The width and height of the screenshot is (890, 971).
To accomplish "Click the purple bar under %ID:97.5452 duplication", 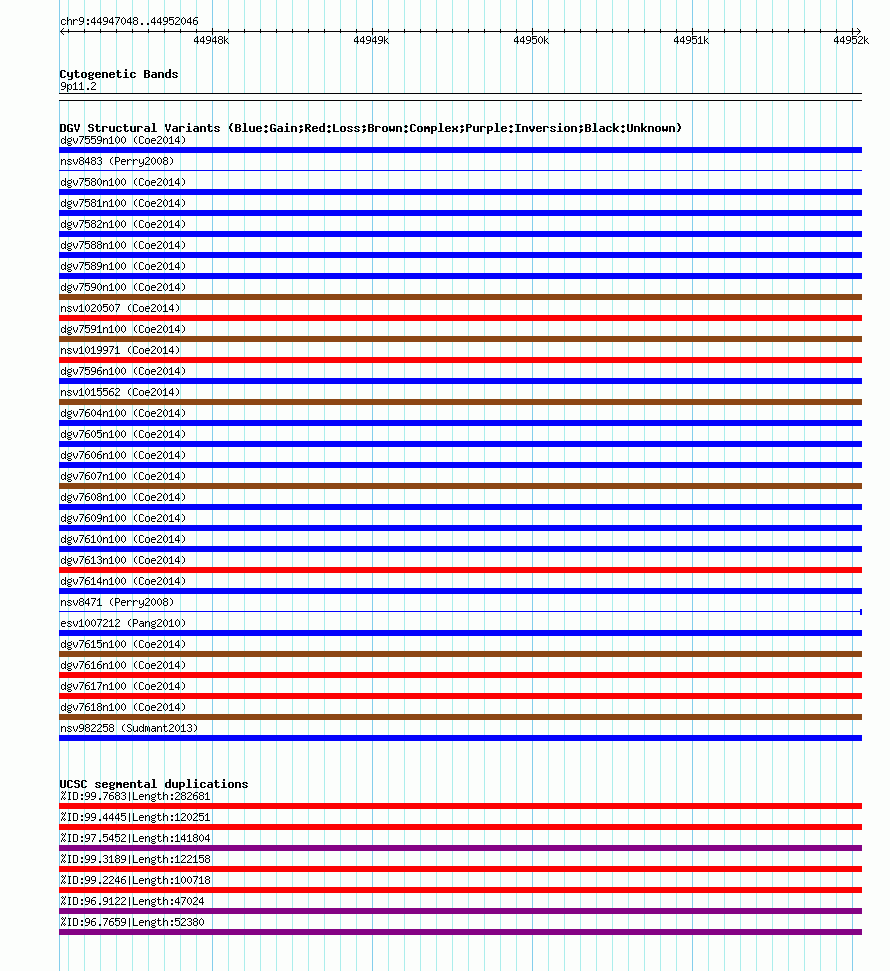I will pyautogui.click(x=461, y=848).
